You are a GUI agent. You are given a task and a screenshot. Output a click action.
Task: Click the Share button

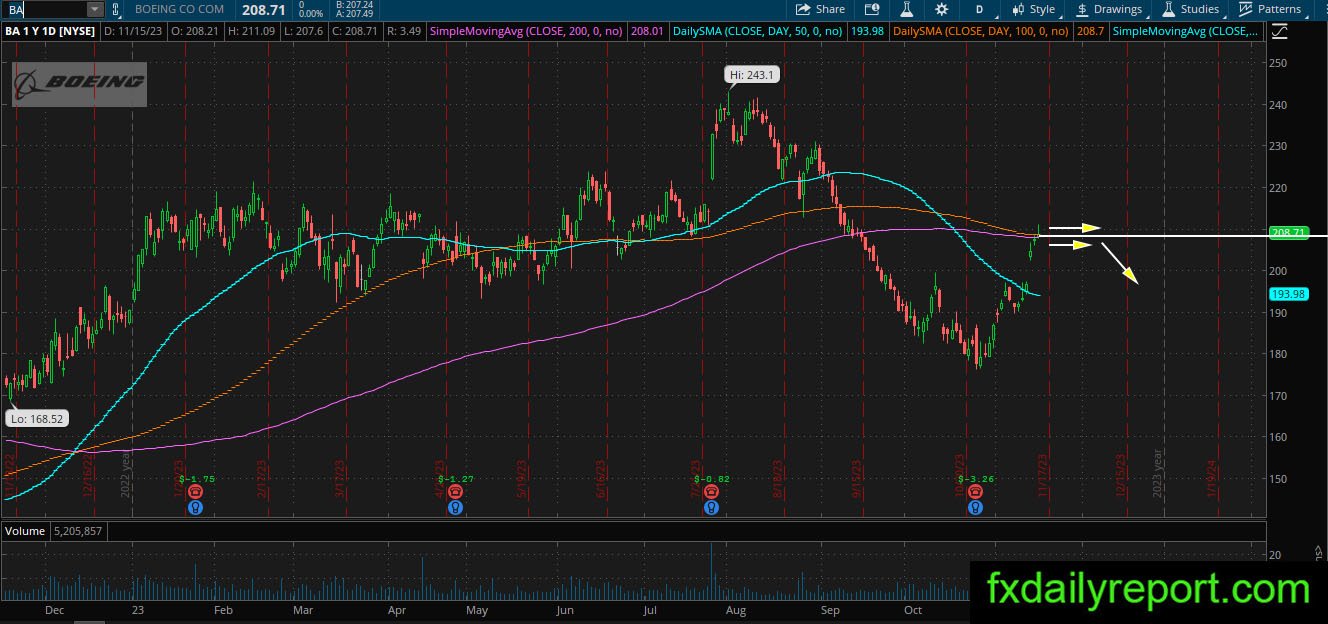(x=820, y=9)
